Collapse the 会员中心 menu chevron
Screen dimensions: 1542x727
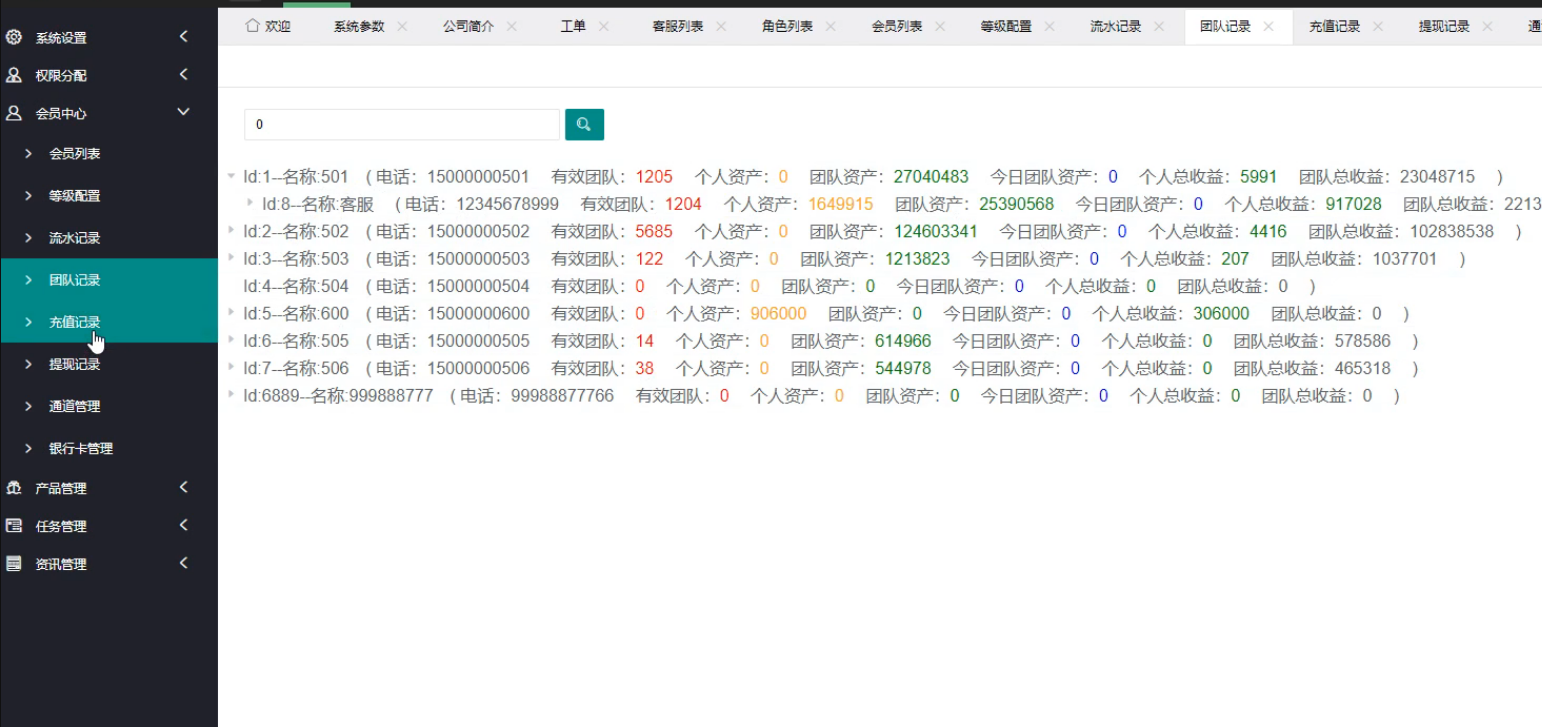(x=183, y=113)
